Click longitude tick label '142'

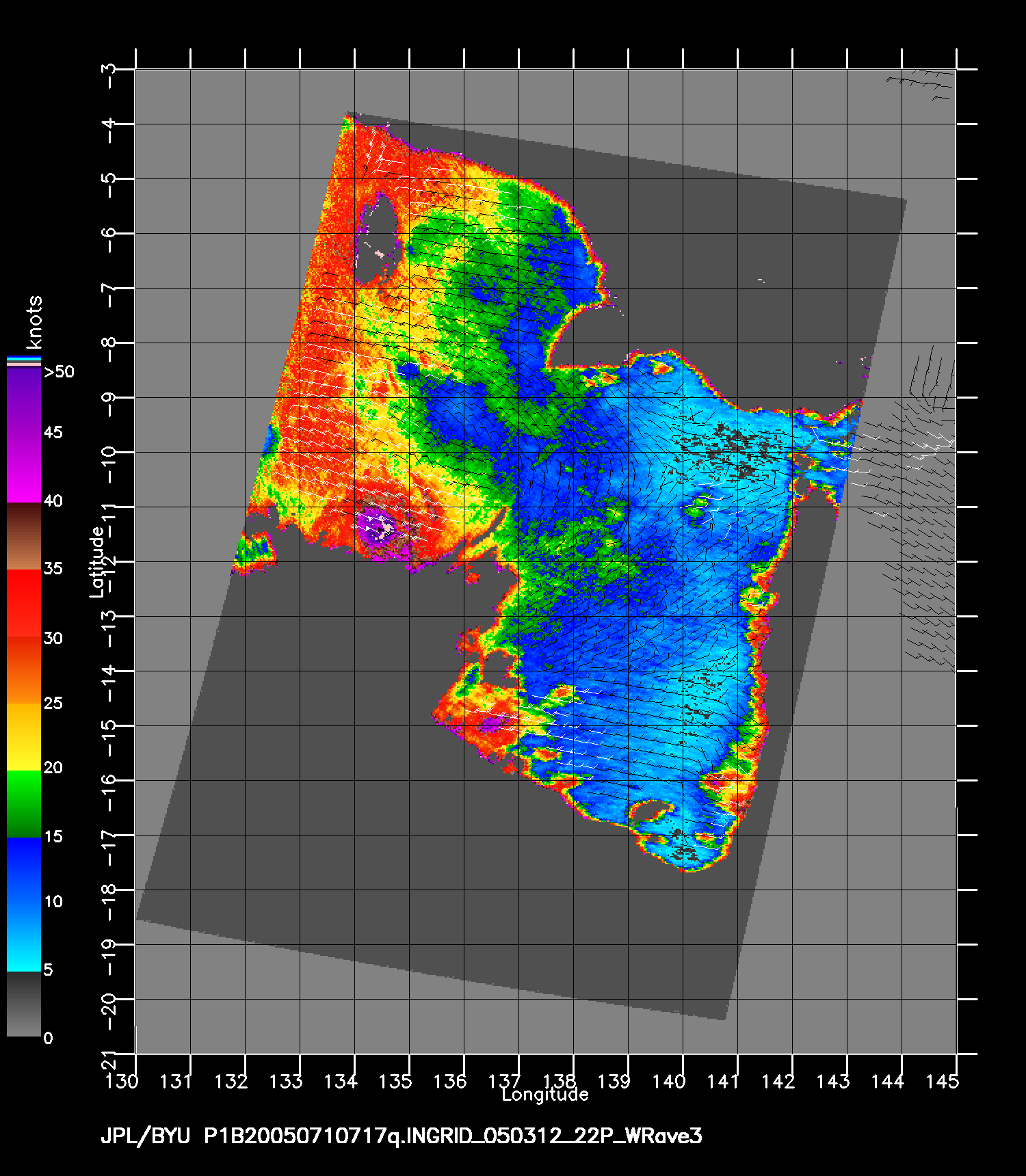(x=778, y=1081)
